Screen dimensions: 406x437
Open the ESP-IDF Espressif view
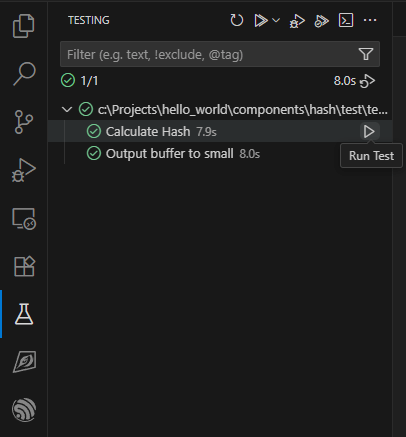pyautogui.click(x=24, y=409)
